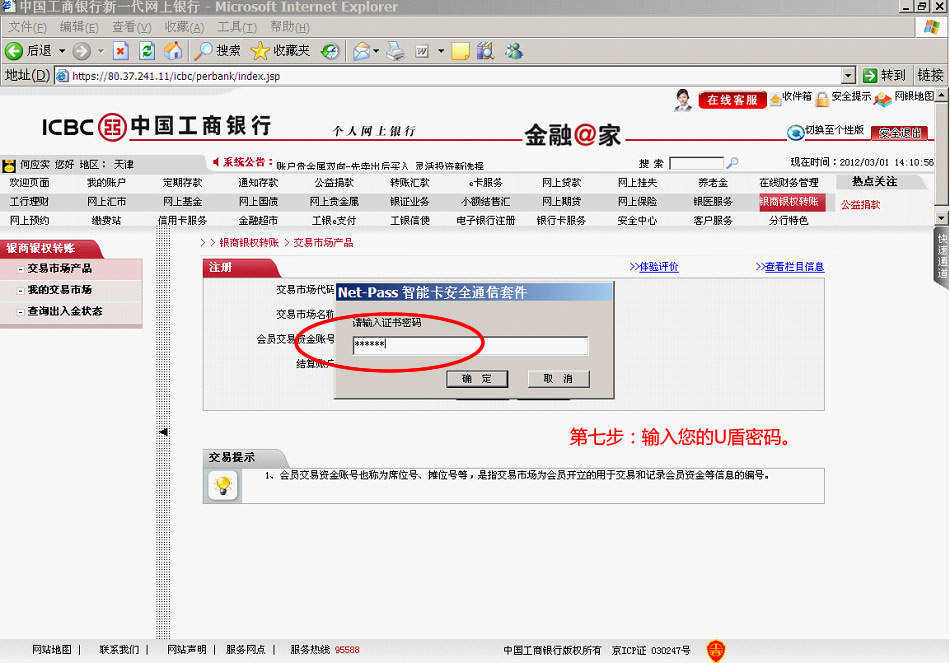Open the 收藏(A) menu
Screen dimensions: 950x663
pos(184,27)
